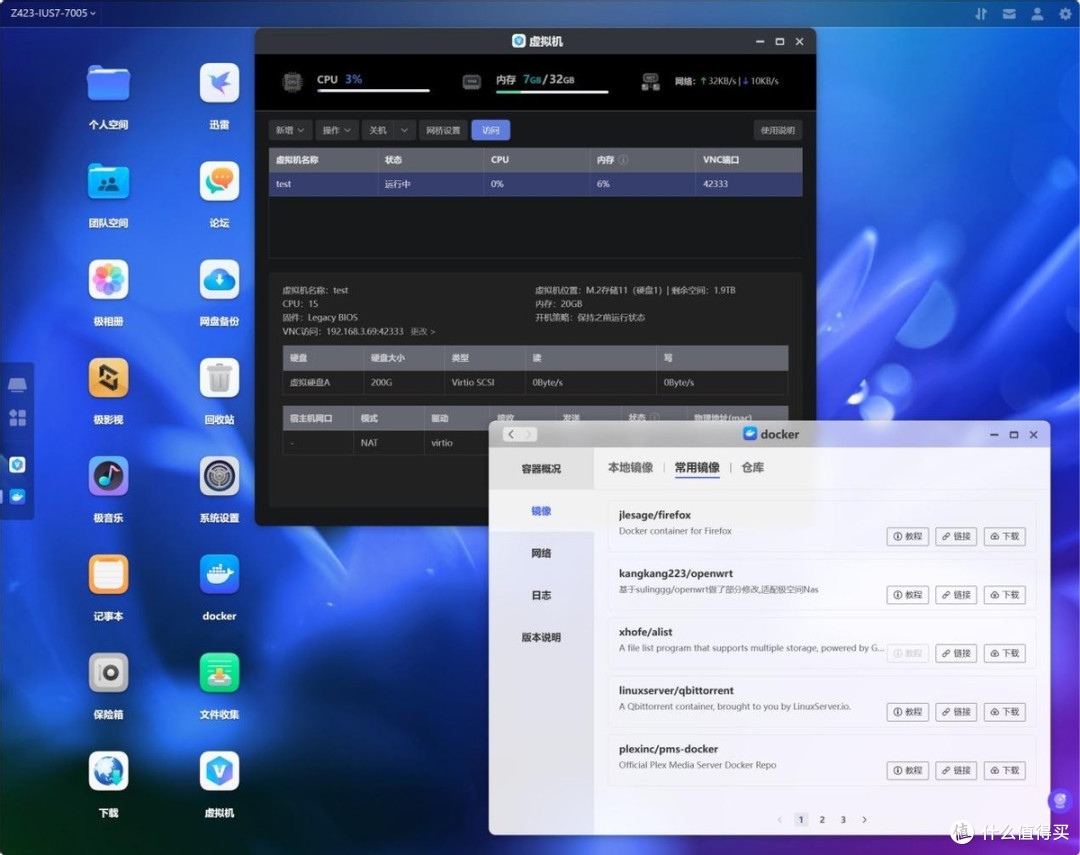The image size is (1080, 855).
Task: Open 链接 for xhofe/alist
Action: pyautogui.click(x=956, y=653)
